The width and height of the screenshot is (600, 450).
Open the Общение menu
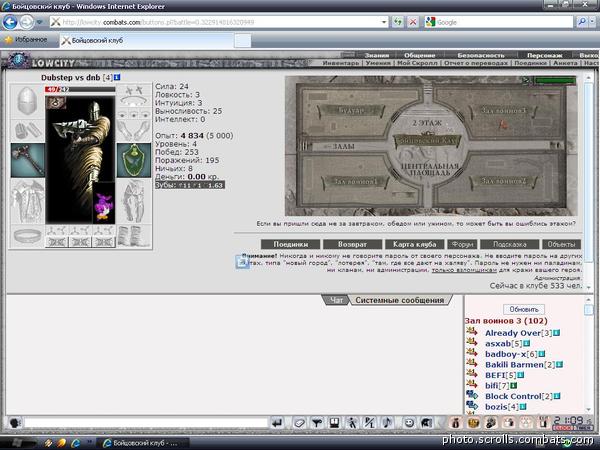tap(420, 55)
